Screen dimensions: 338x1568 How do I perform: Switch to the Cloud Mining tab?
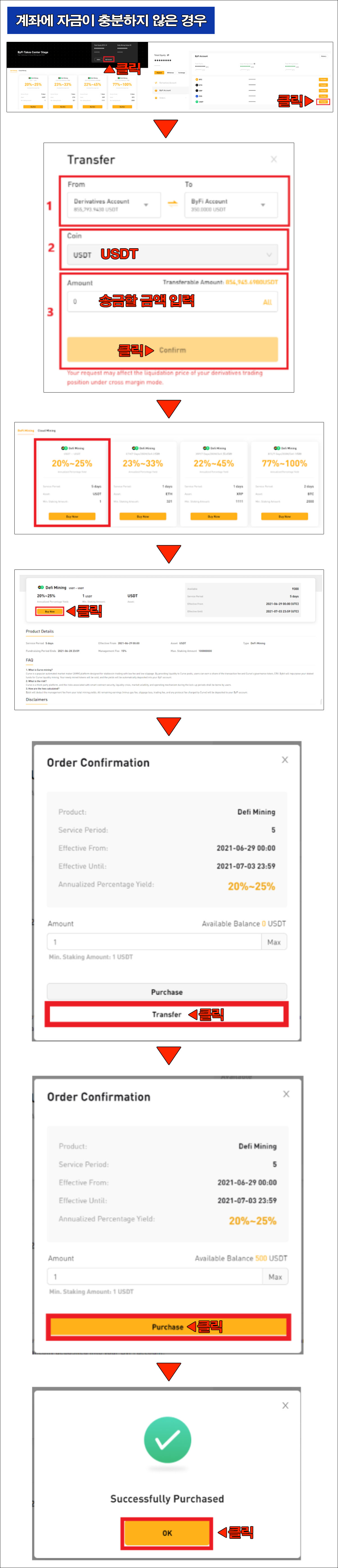point(46,430)
